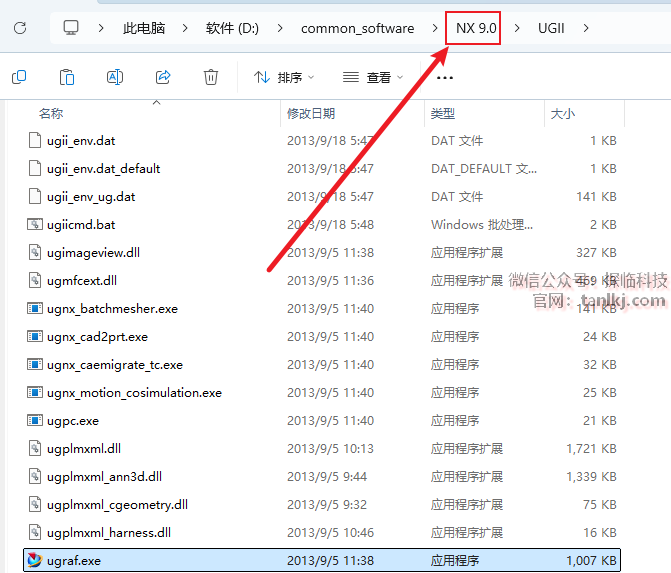
Task: Click the ugiicmd.bat batch file icon
Action: coord(35,224)
